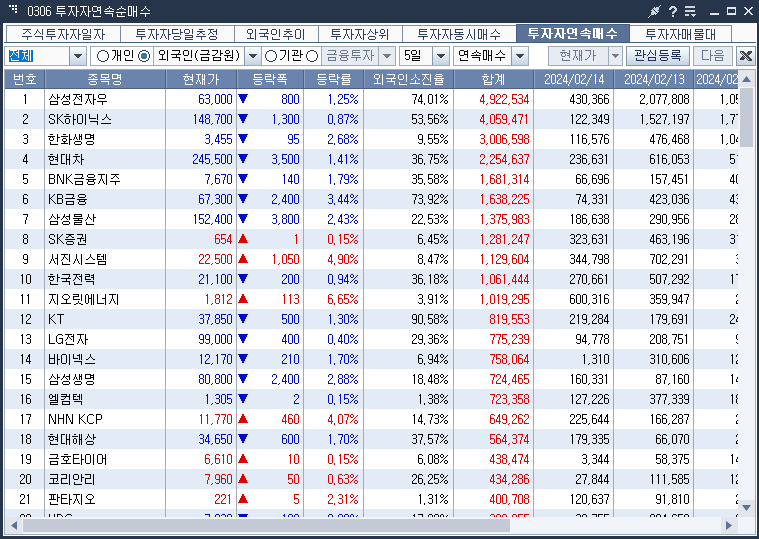The height and width of the screenshot is (539, 759).
Task: Switch to 투자자동시매수 tab
Action: pyautogui.click(x=459, y=34)
